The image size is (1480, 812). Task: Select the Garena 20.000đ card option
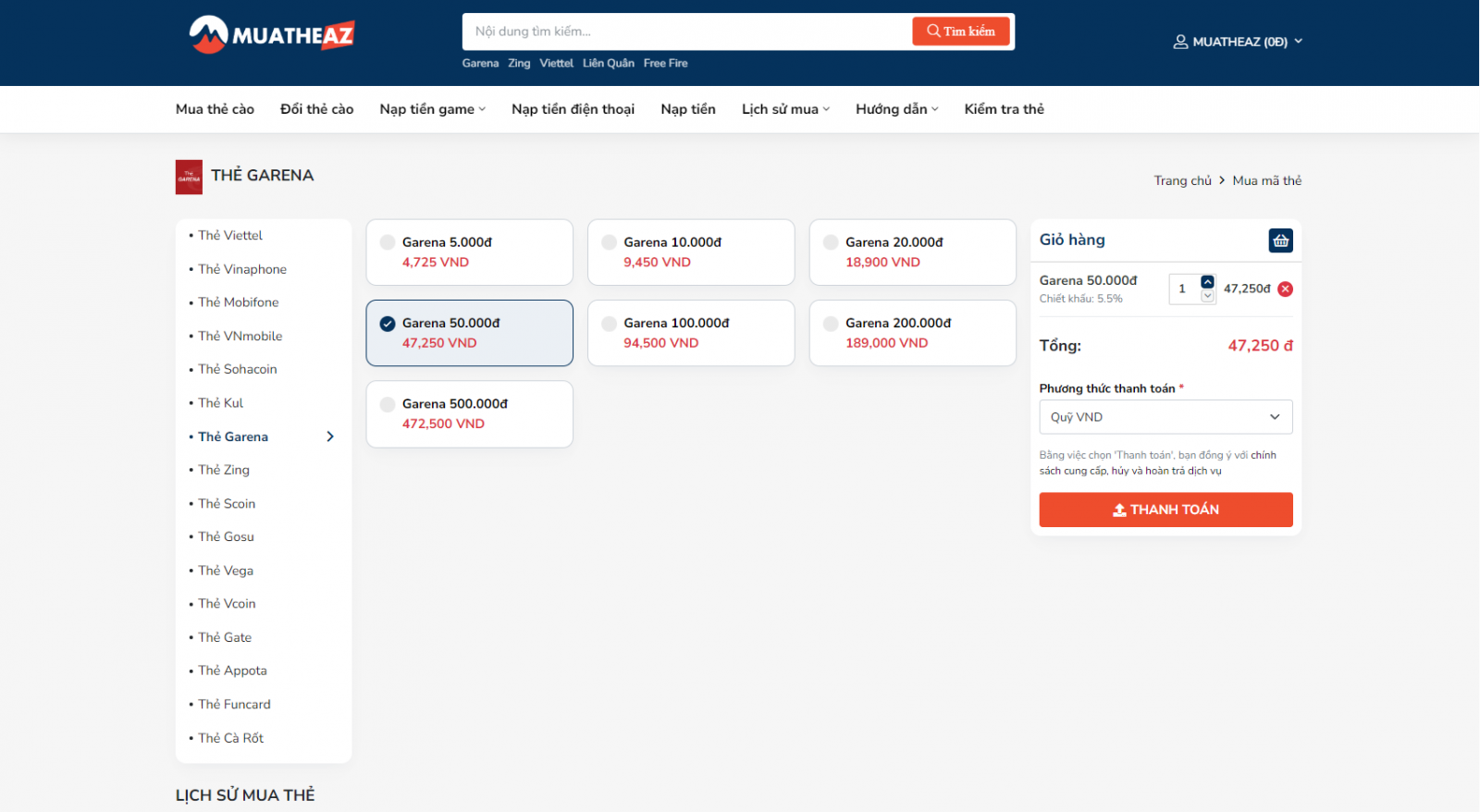point(913,252)
